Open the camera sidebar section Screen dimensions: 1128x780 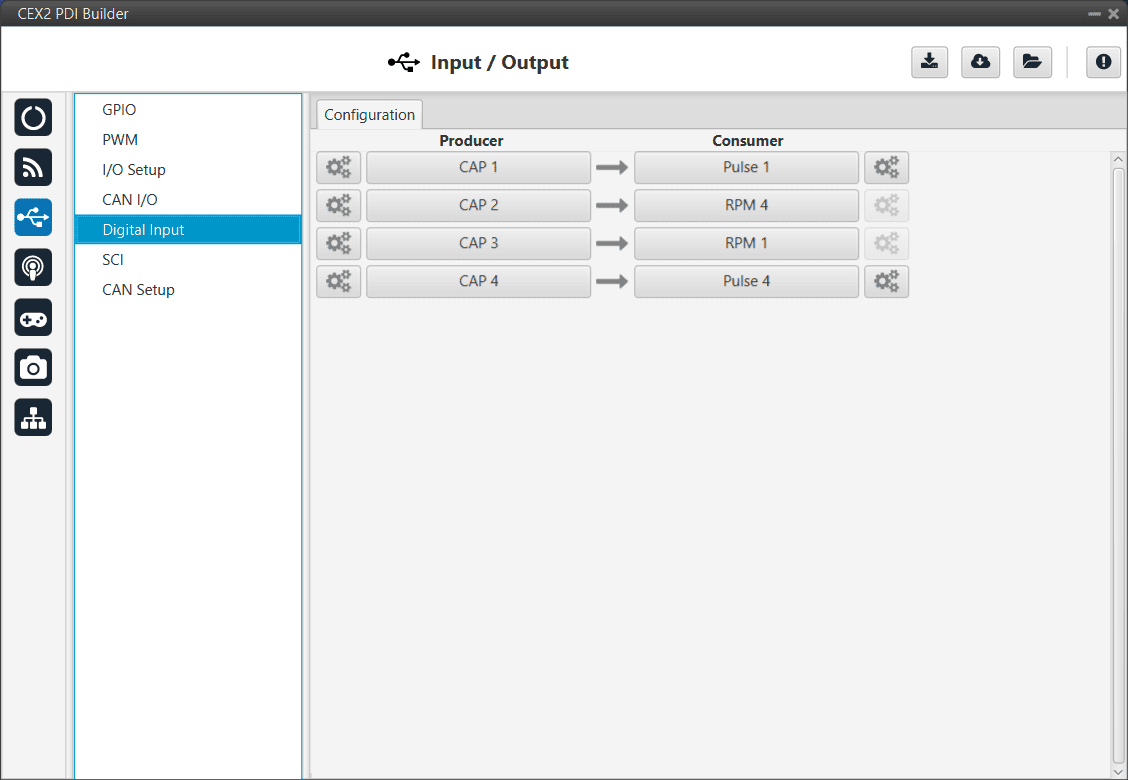[x=33, y=368]
